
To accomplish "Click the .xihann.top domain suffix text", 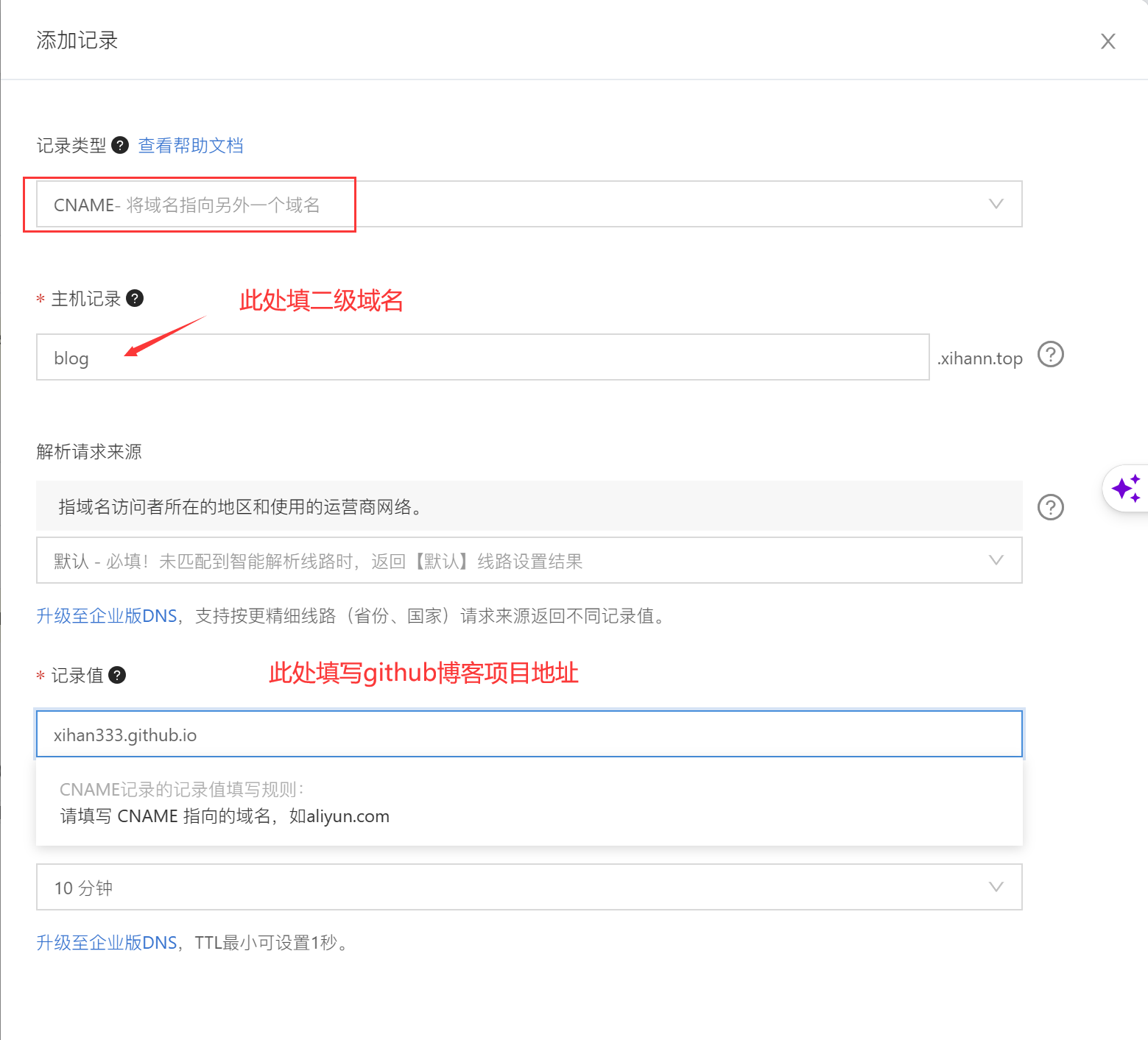I will pyautogui.click(x=979, y=358).
